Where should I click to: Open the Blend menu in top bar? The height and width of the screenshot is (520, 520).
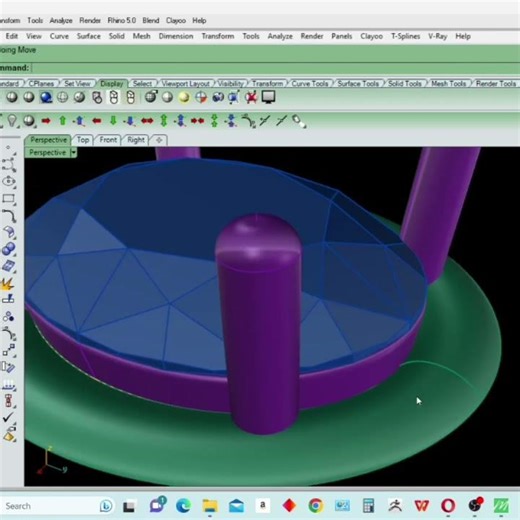click(151, 21)
